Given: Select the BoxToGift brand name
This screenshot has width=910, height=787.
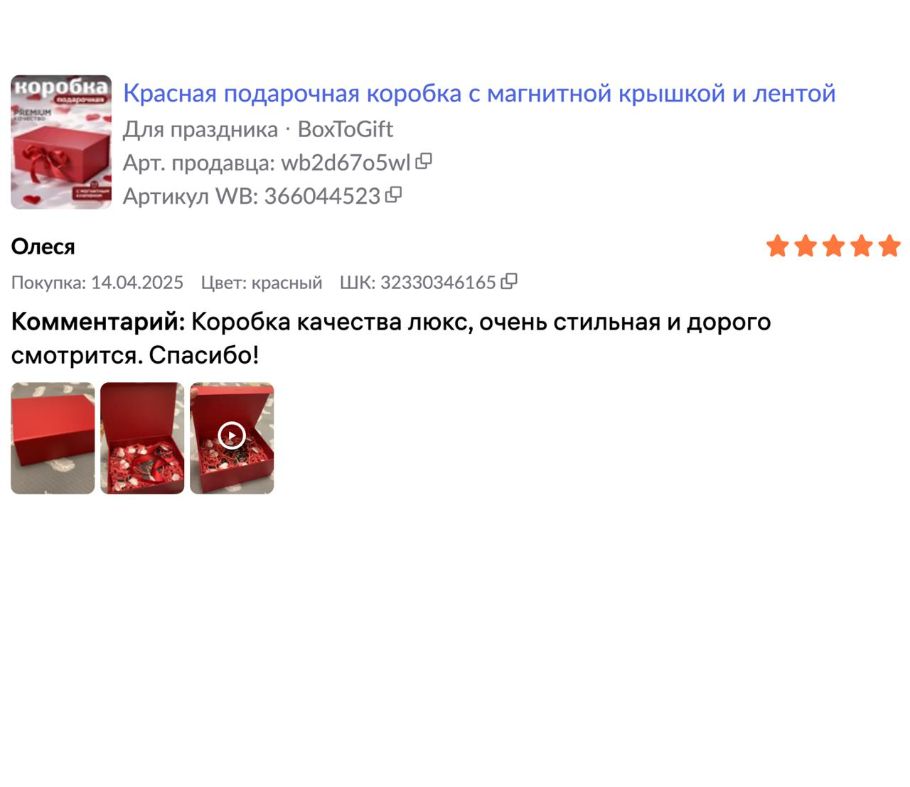Looking at the screenshot, I should coord(345,129).
